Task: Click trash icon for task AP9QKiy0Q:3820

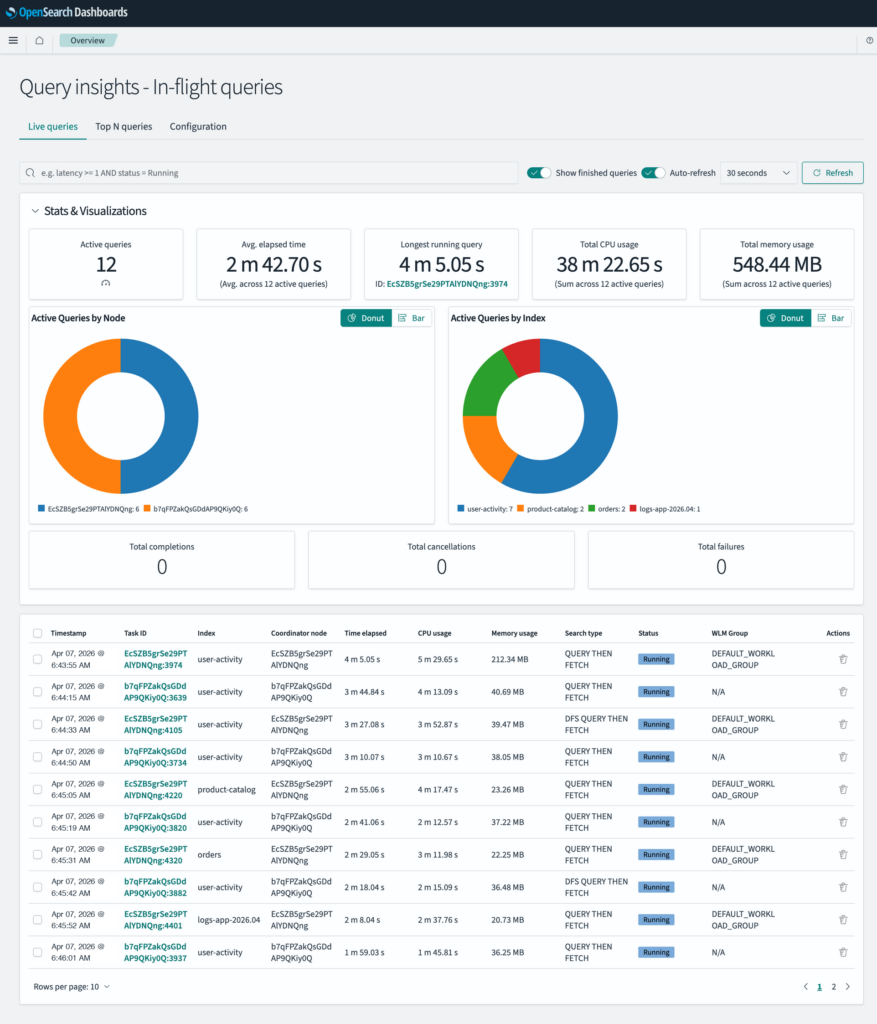Action: click(x=843, y=822)
